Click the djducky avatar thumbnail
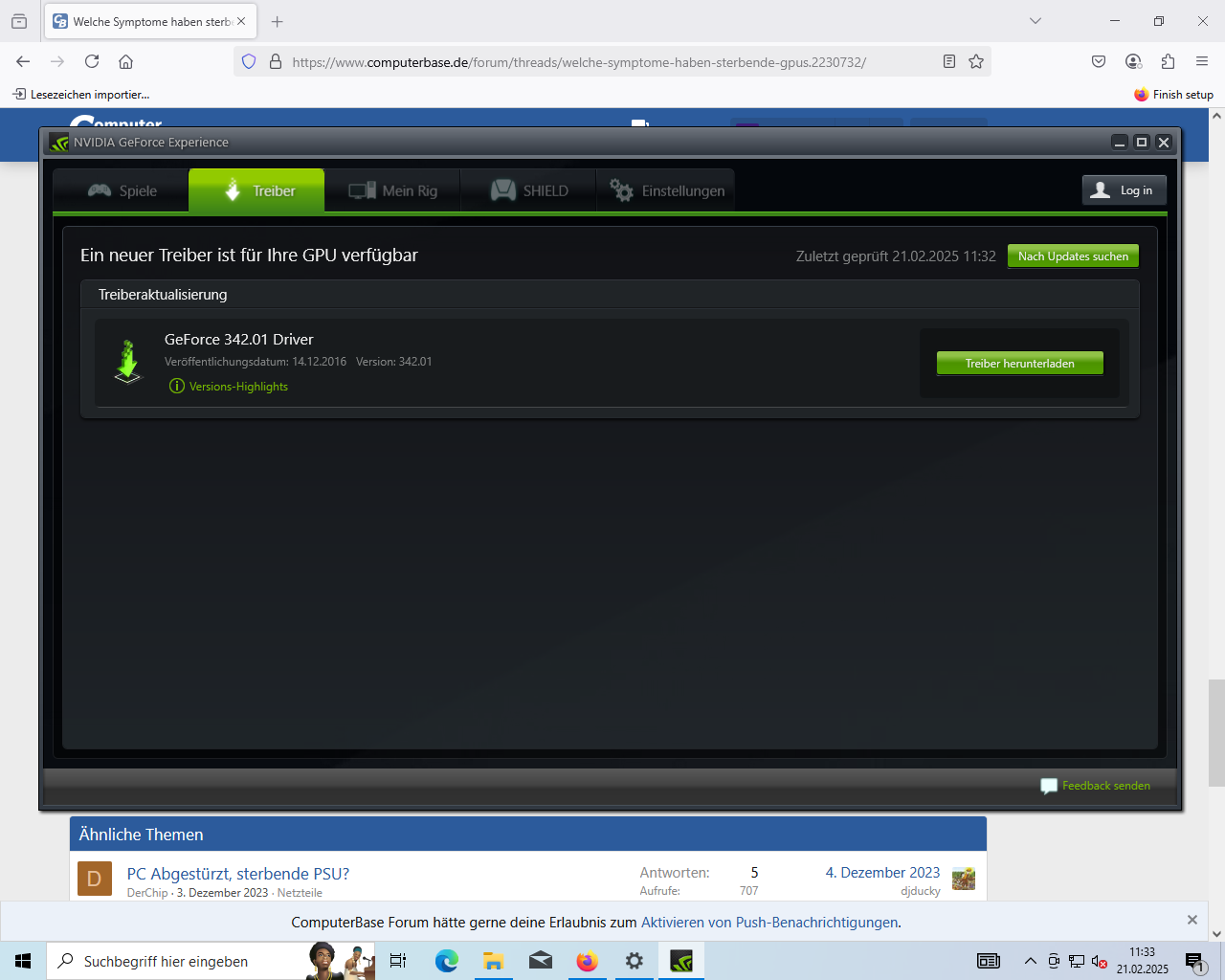 tap(964, 879)
